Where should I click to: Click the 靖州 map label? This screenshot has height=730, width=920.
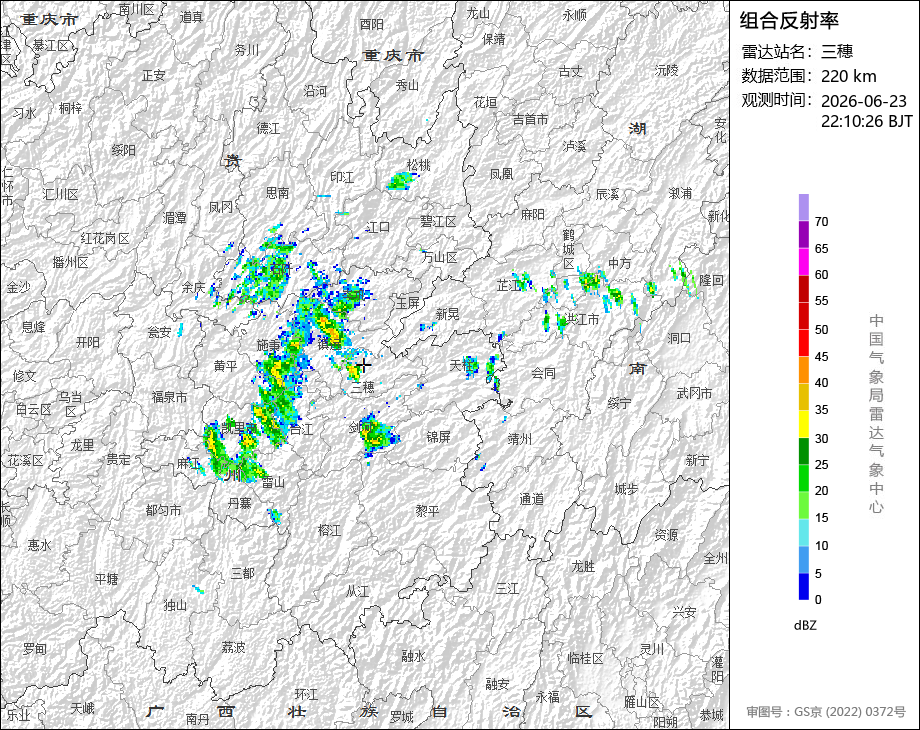click(x=519, y=439)
